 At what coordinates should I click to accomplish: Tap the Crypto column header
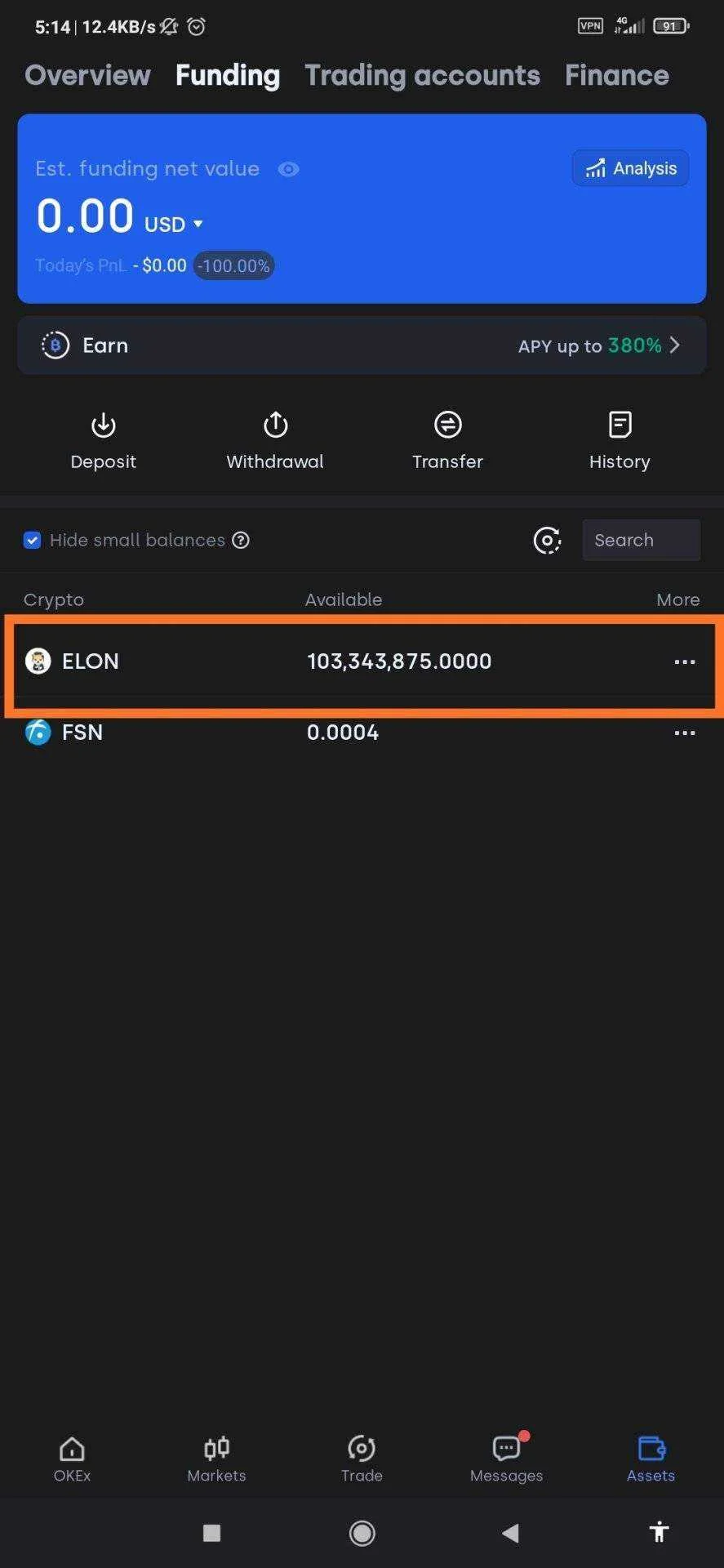(x=54, y=599)
